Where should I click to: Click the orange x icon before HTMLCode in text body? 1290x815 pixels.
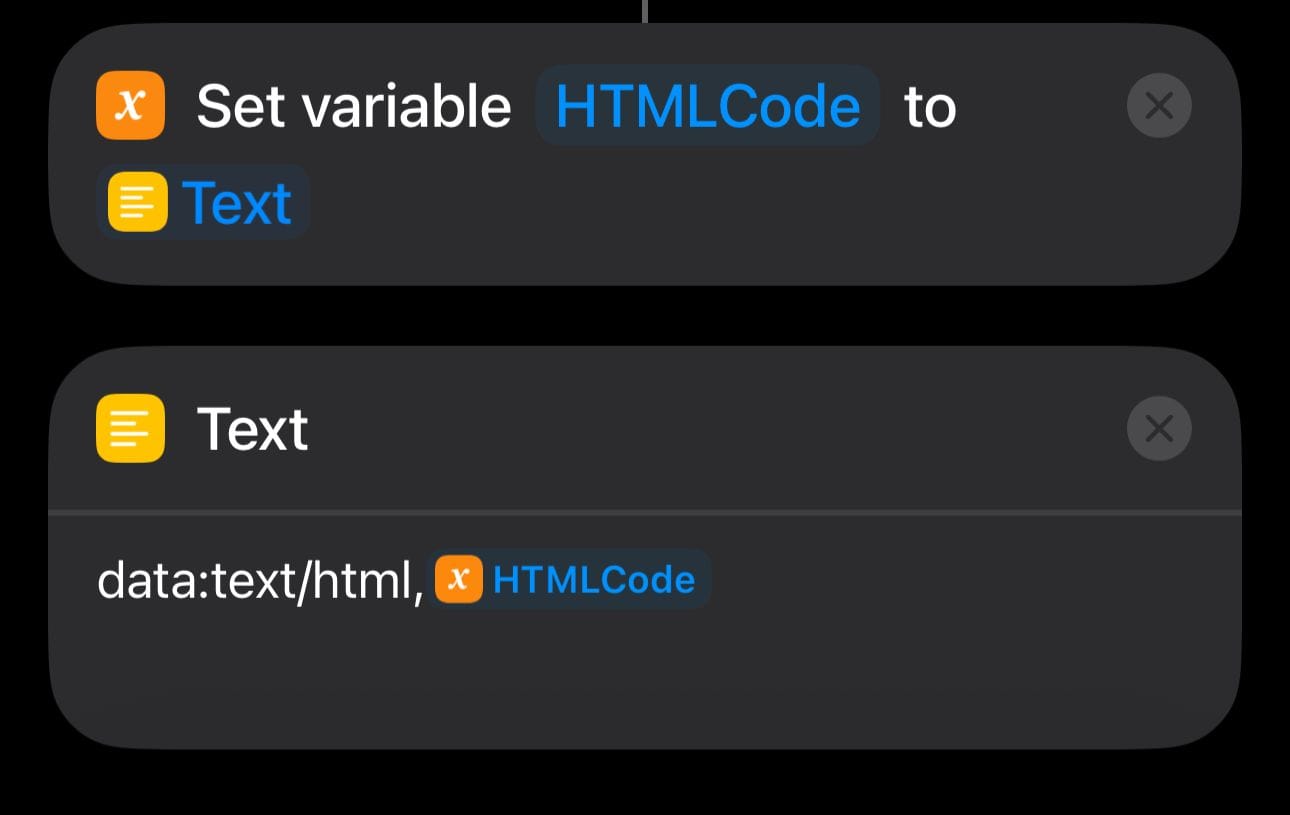[x=459, y=579]
